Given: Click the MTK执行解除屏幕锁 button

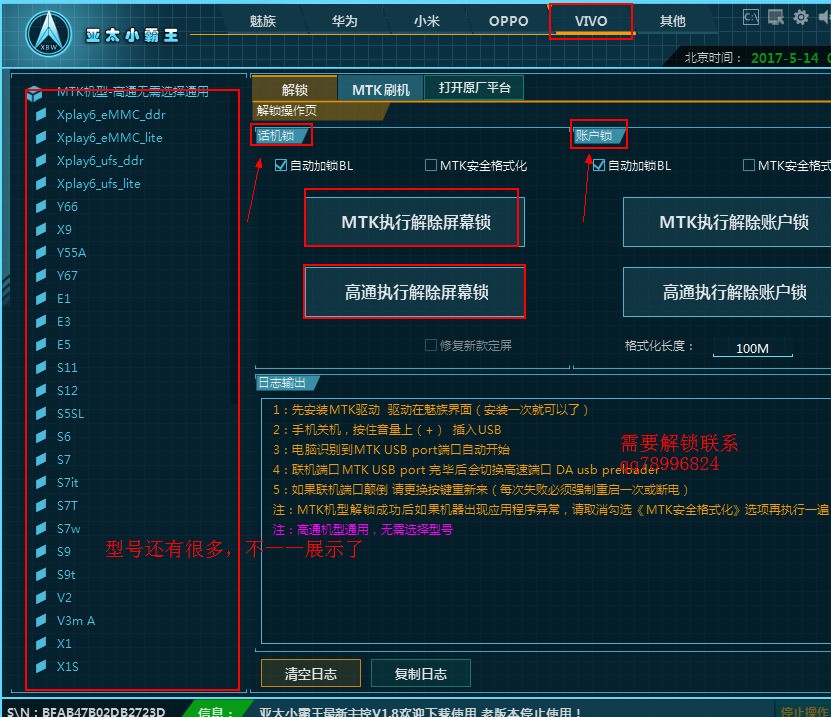Looking at the screenshot, I should point(412,221).
